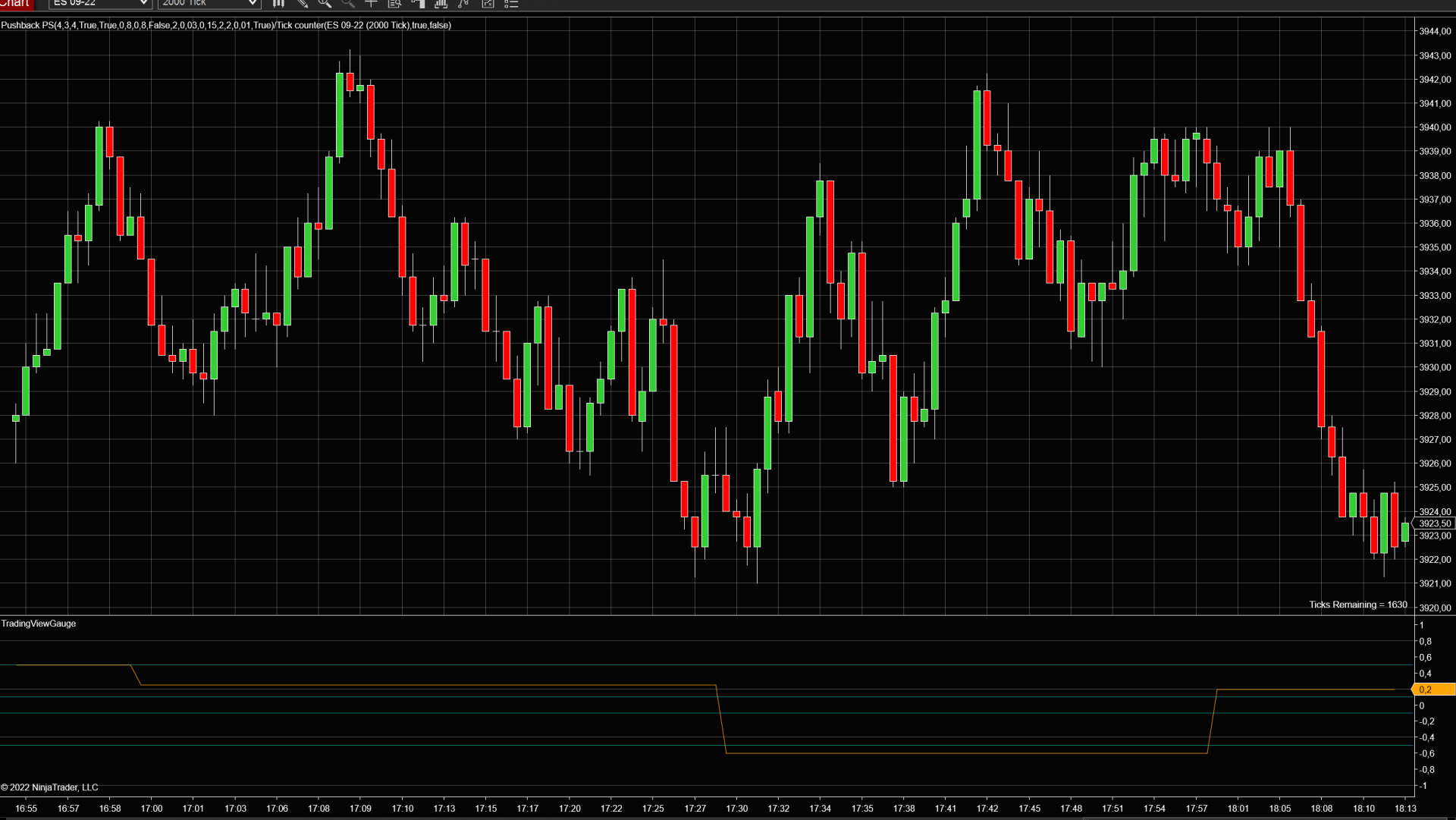The width and height of the screenshot is (1456, 820).
Task: Click the 17:30 label on time axis
Action: (x=736, y=809)
